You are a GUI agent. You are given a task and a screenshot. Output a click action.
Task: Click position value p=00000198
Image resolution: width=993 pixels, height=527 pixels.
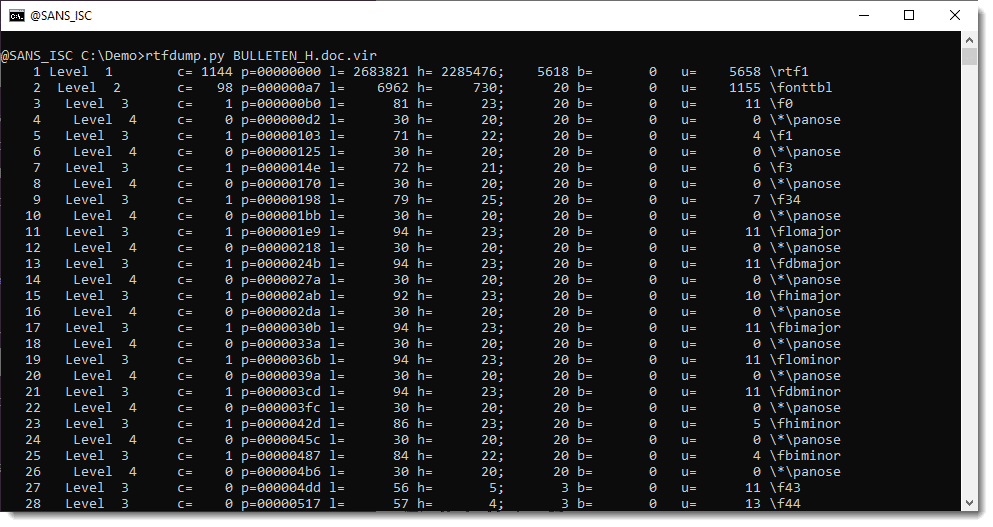pos(281,200)
